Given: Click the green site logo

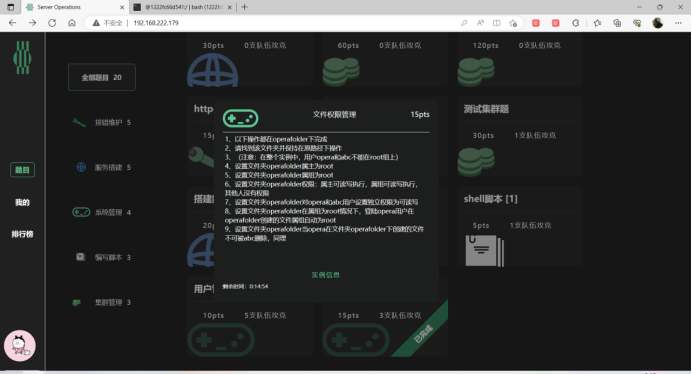Looking at the screenshot, I should 22,57.
